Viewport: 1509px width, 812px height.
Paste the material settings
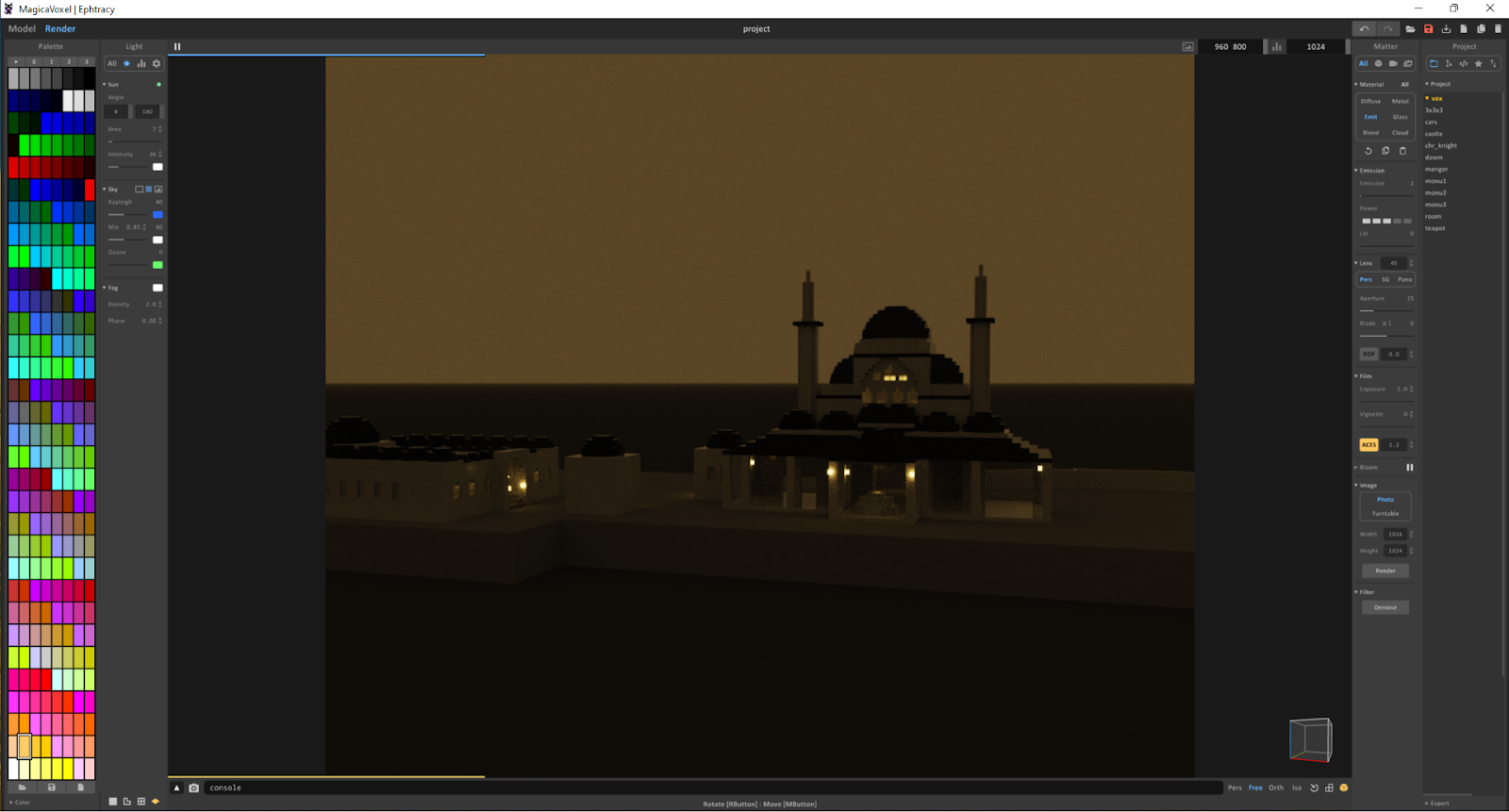(x=1402, y=151)
